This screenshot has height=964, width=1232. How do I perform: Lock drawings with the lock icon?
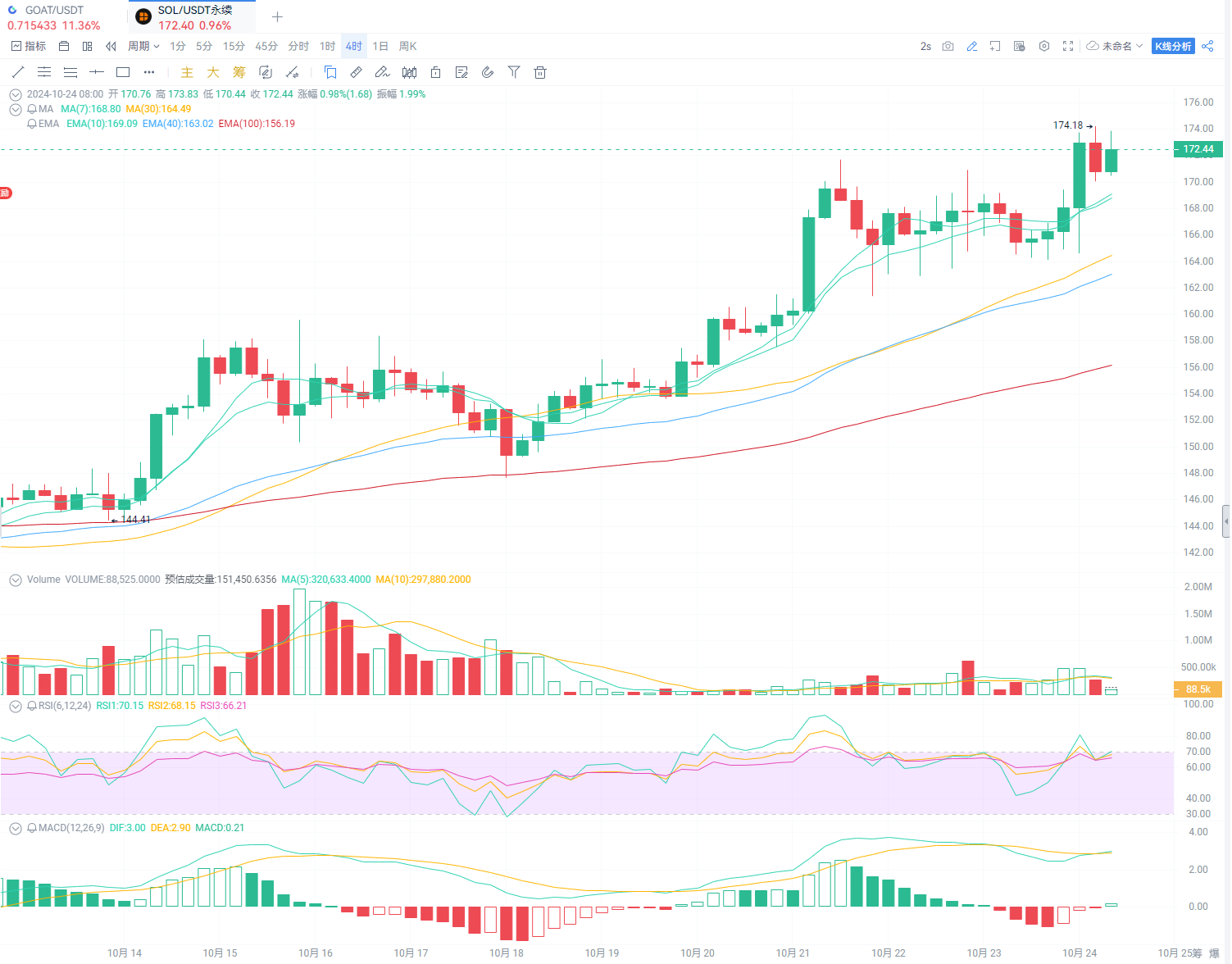pos(435,72)
